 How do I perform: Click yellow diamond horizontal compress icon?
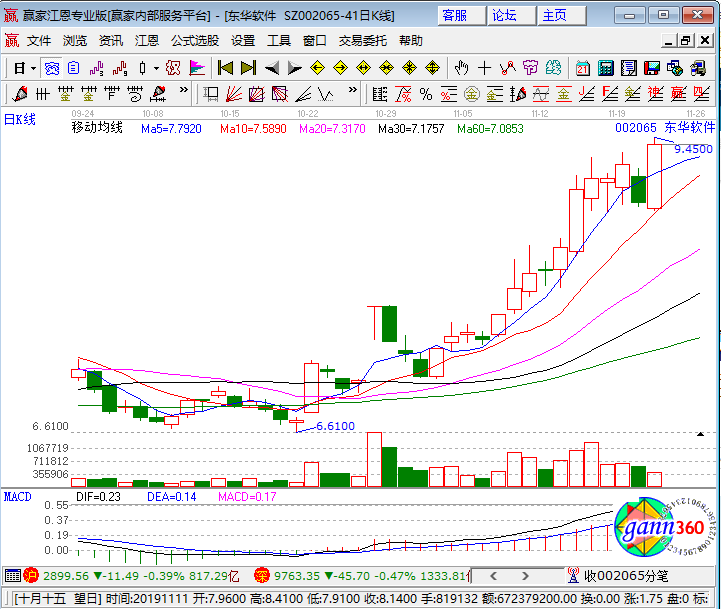pos(386,69)
